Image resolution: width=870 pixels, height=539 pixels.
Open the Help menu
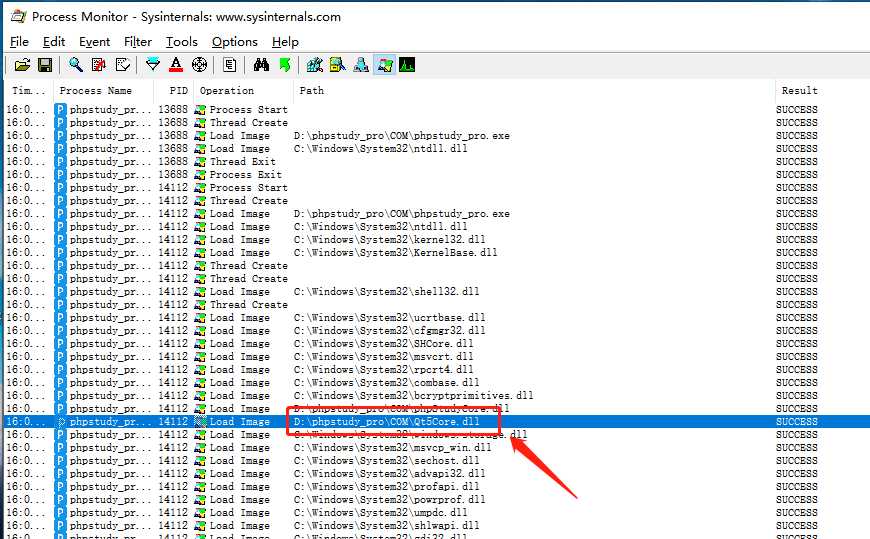[x=285, y=42]
